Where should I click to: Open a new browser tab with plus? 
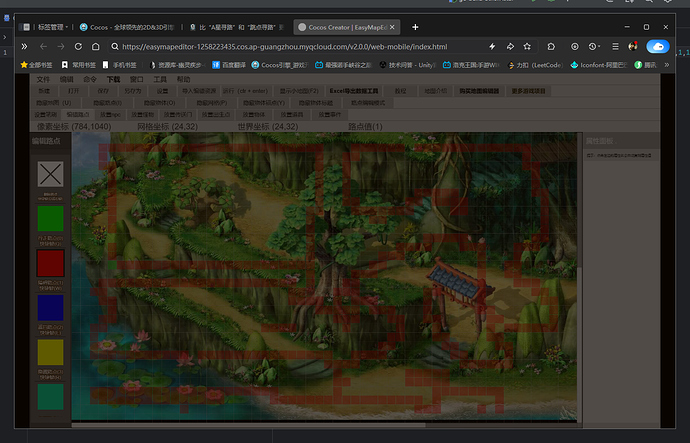(x=415, y=27)
